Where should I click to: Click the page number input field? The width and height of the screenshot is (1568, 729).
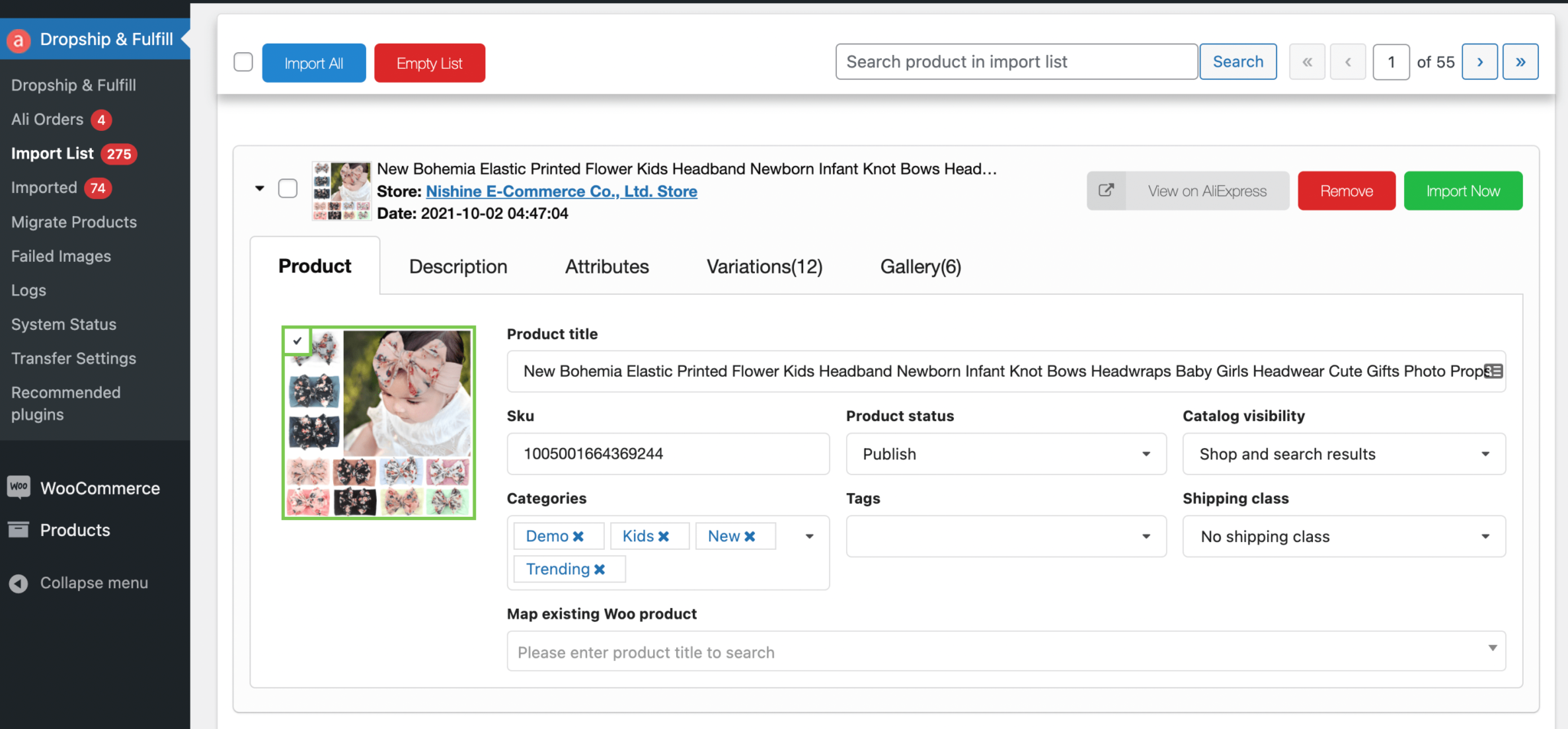coord(1391,62)
